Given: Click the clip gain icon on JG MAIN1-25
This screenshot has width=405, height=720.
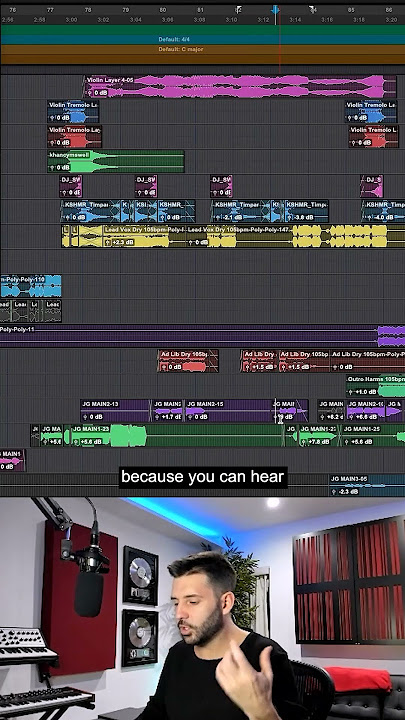Looking at the screenshot, I should point(347,442).
